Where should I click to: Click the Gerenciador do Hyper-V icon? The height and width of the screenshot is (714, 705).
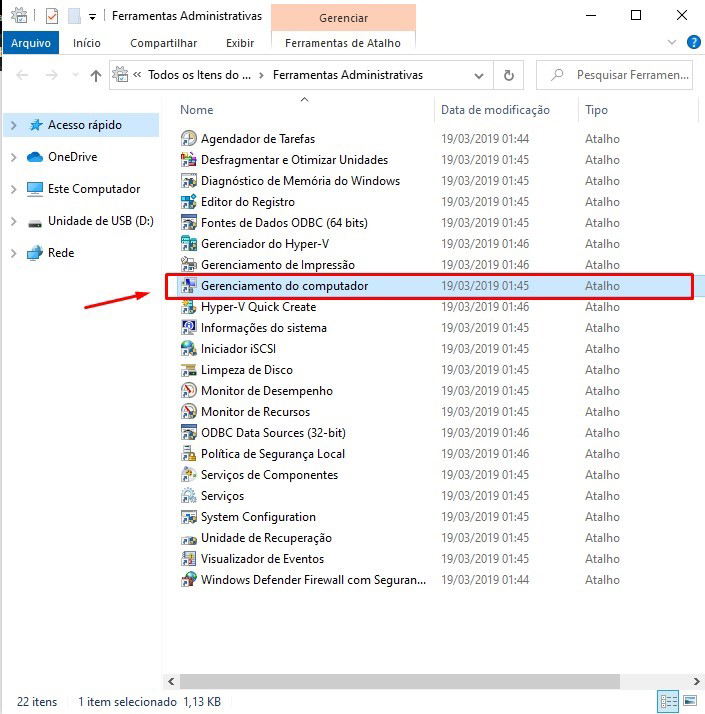189,243
